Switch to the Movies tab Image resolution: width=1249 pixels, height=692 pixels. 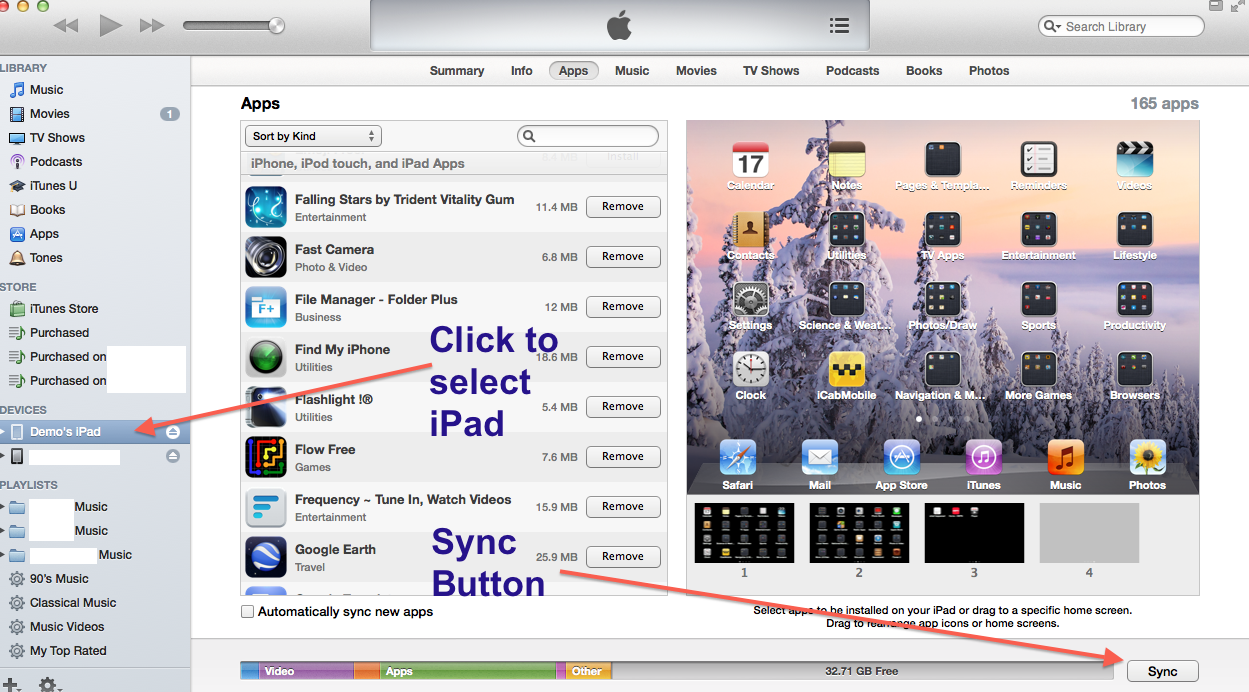click(696, 71)
